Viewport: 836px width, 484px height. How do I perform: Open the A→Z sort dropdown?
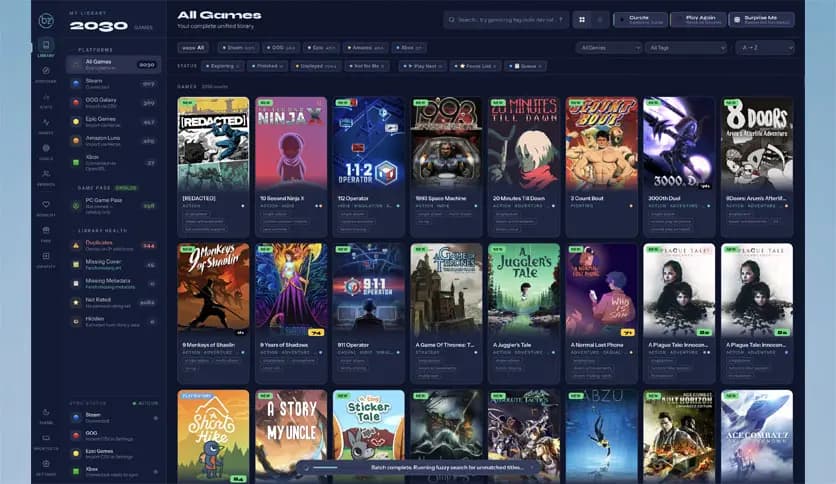[765, 47]
